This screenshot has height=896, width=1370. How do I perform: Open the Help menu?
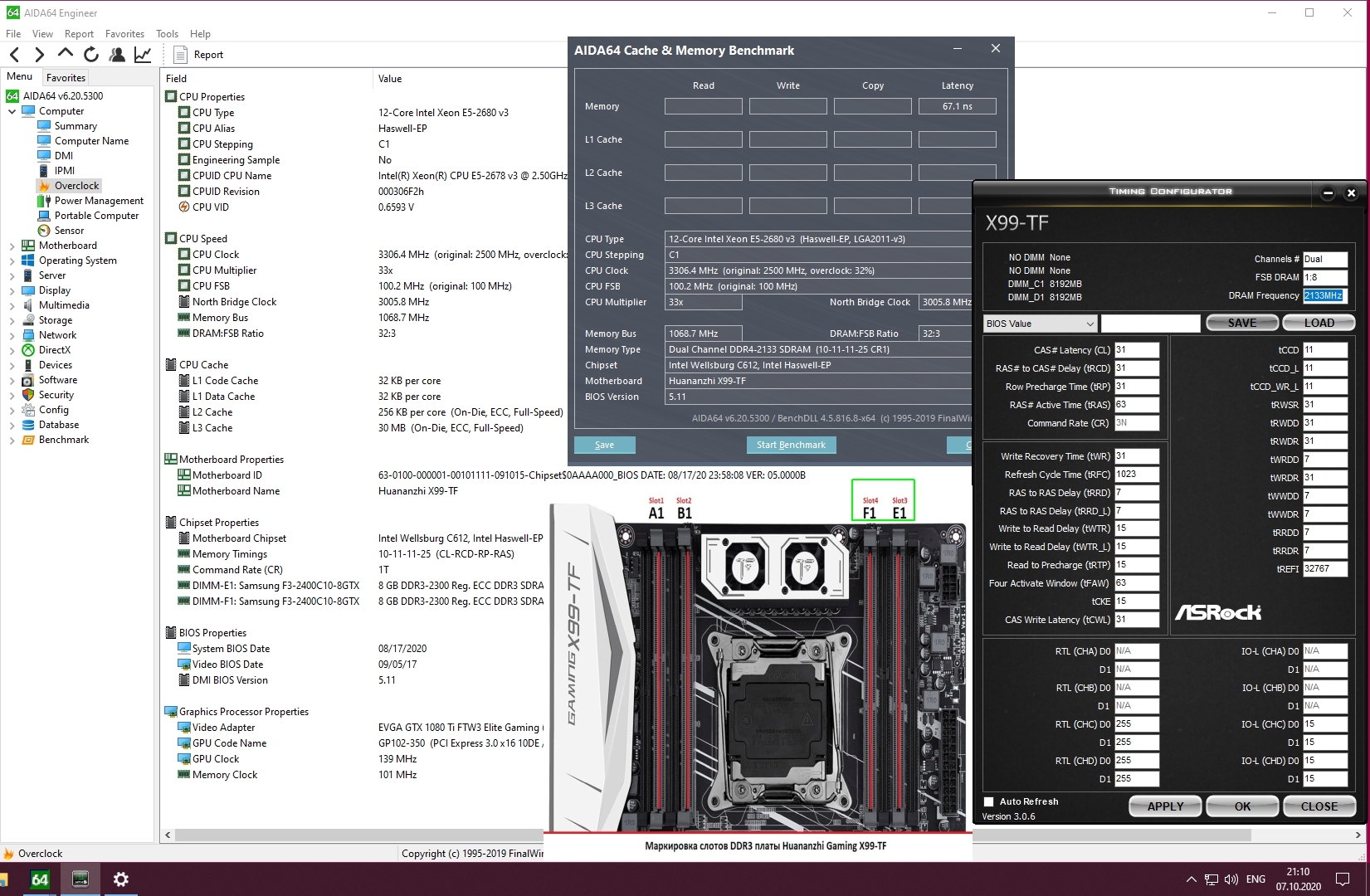pos(200,34)
